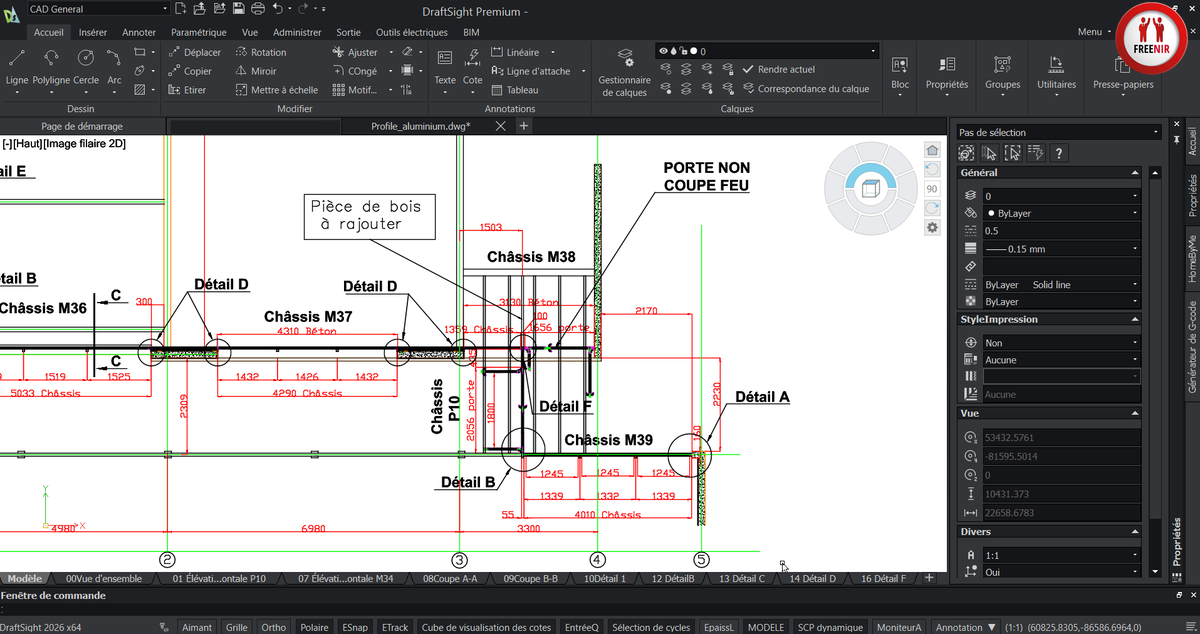Click the Déplacer (move) tool
This screenshot has height=634, width=1200.
[193, 52]
